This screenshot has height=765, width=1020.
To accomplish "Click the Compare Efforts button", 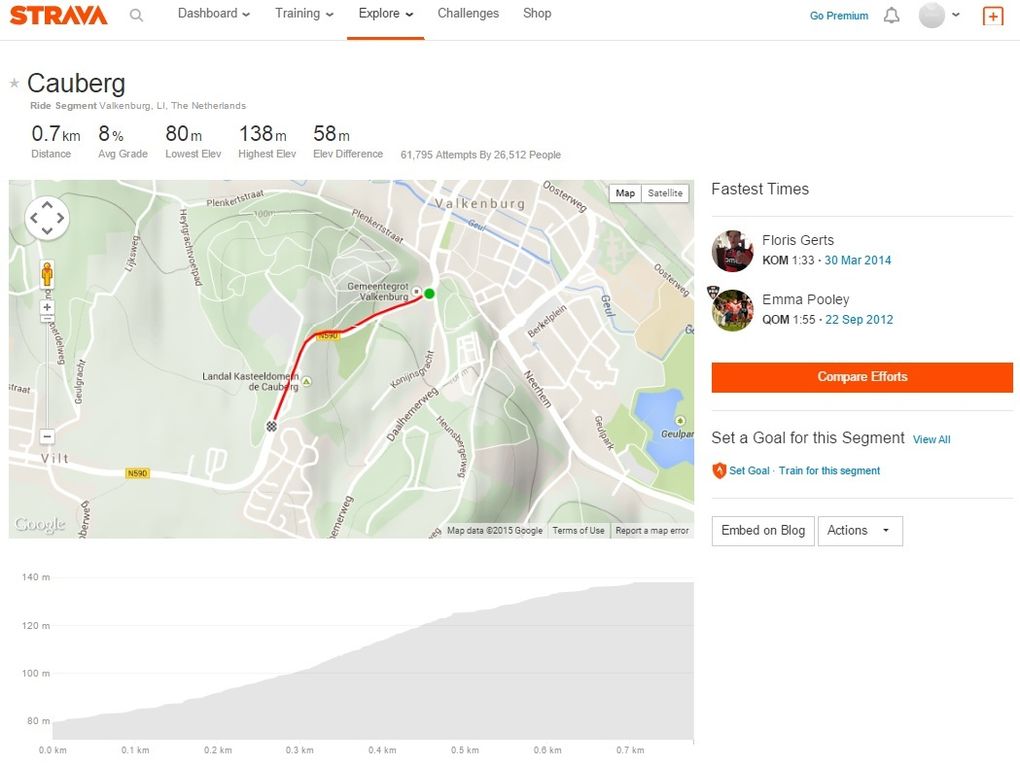I will point(862,377).
